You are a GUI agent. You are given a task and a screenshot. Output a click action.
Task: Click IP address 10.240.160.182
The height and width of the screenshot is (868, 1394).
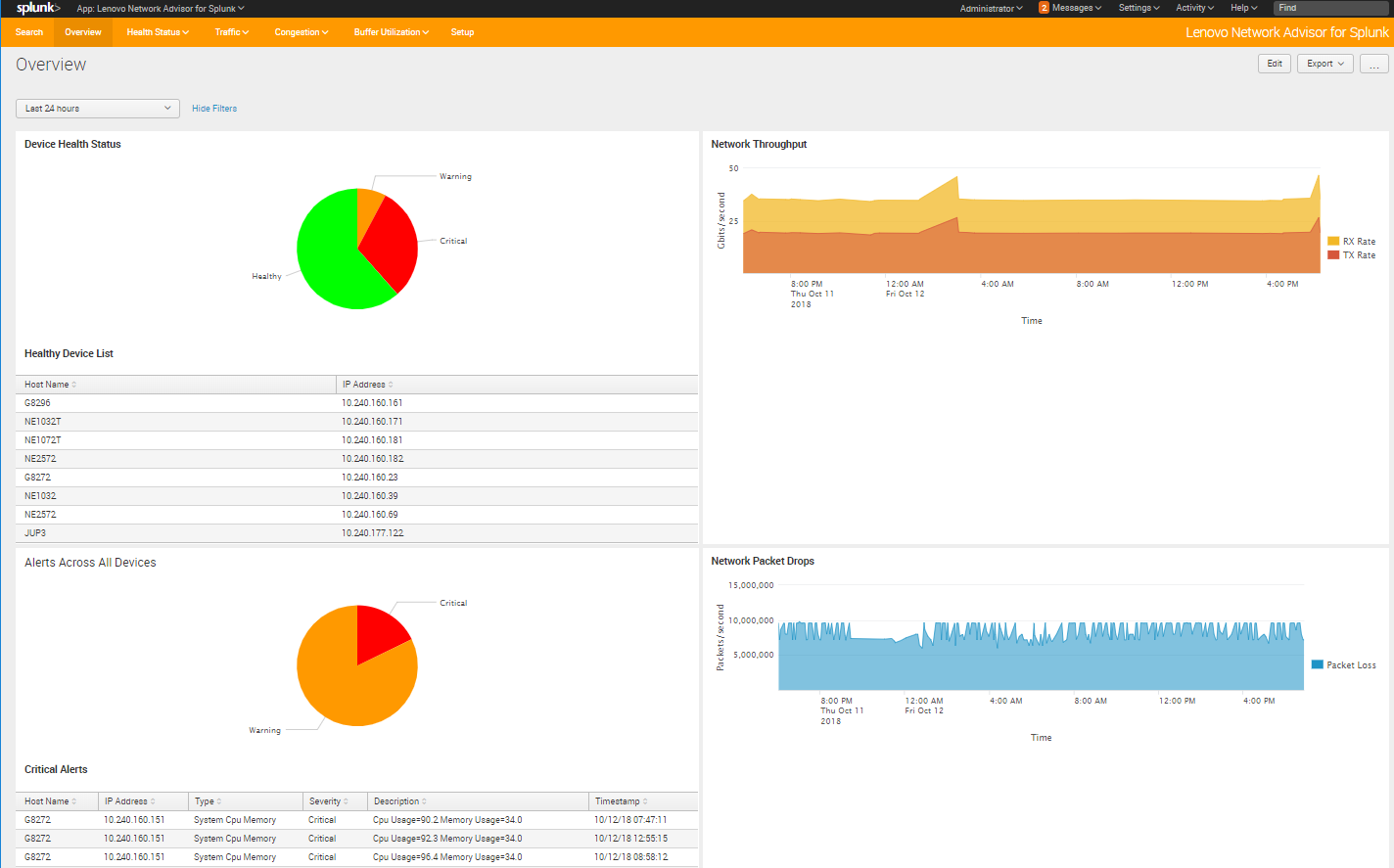(373, 459)
